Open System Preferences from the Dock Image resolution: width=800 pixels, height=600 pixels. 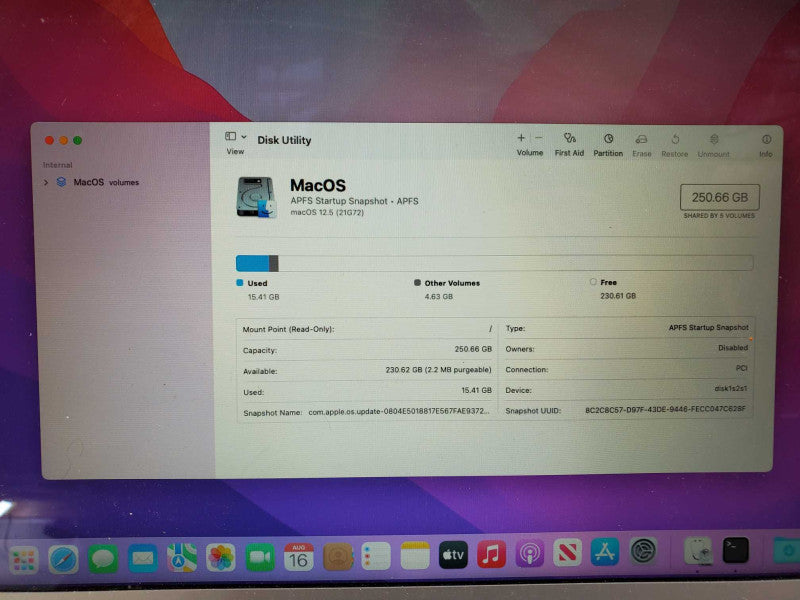click(x=643, y=552)
